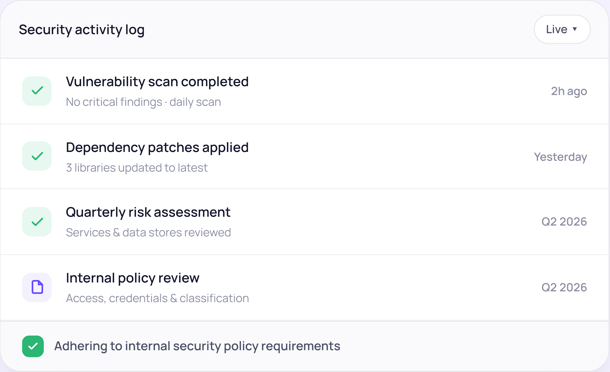Select the 'Internal policy review' title
The image size is (610, 372).
point(132,278)
